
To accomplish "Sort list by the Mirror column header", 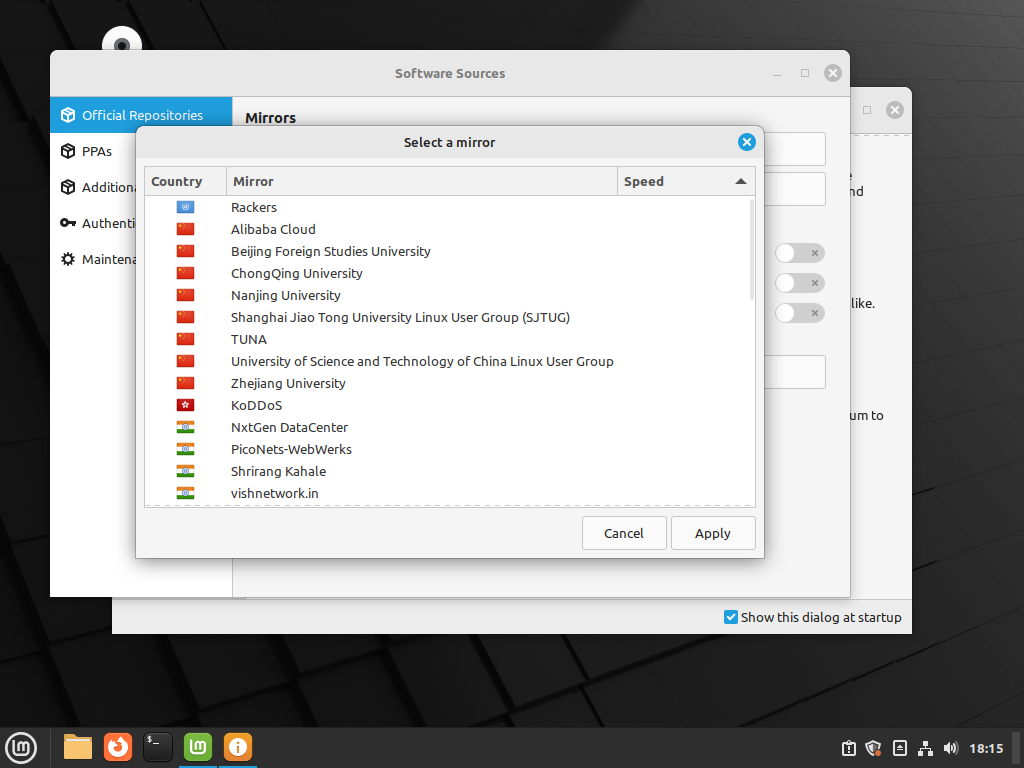I will pyautogui.click(x=421, y=181).
